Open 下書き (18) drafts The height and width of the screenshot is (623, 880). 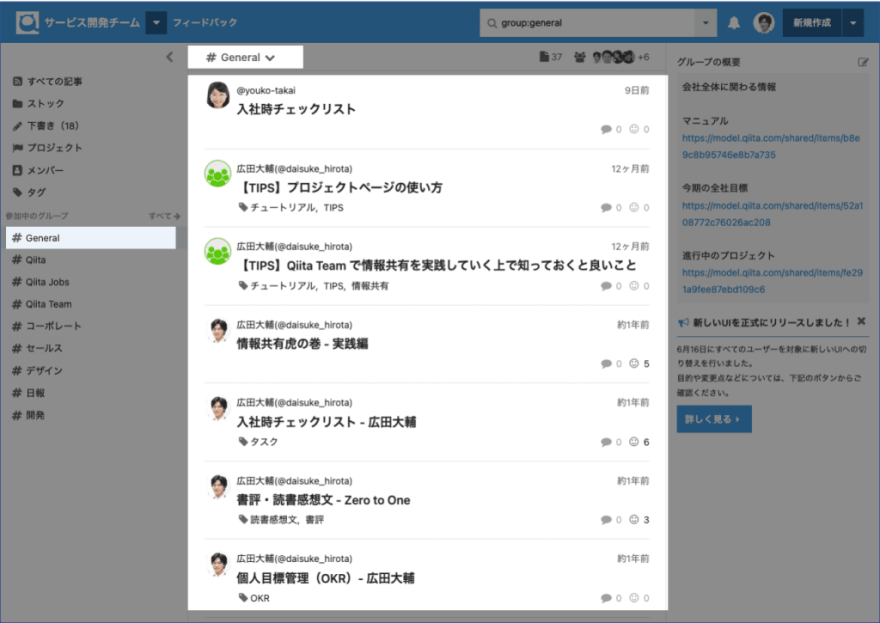(46, 126)
